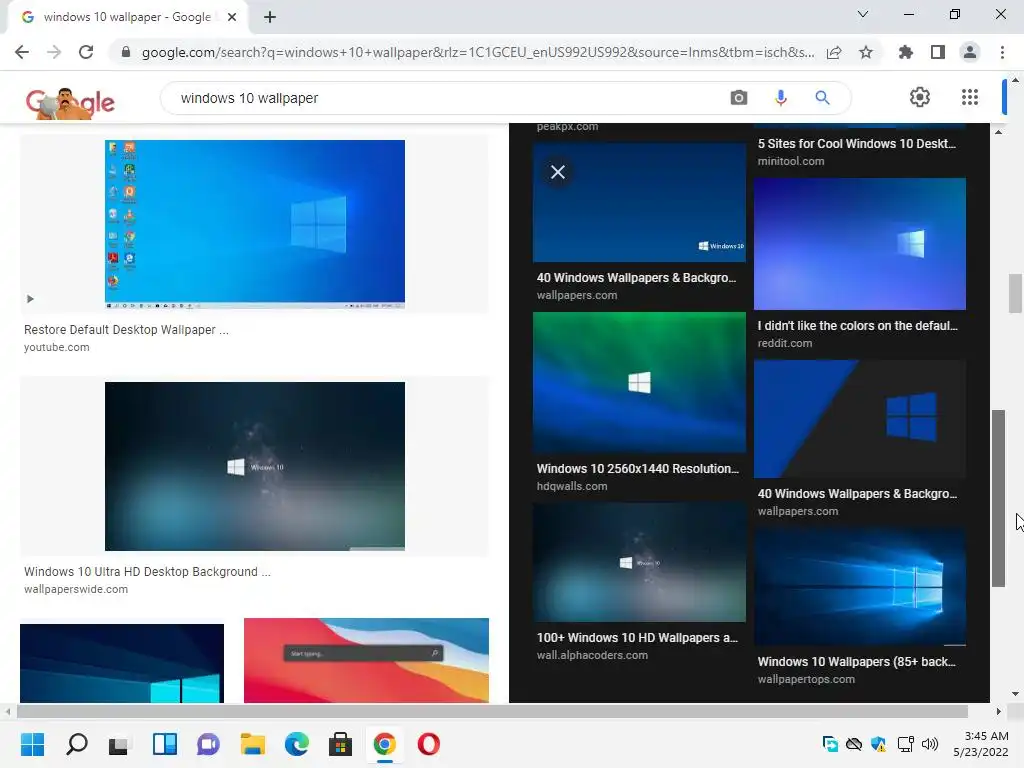Viewport: 1024px width, 768px height.
Task: Open the wallpapers.com dark blue image with close button
Action: click(639, 202)
